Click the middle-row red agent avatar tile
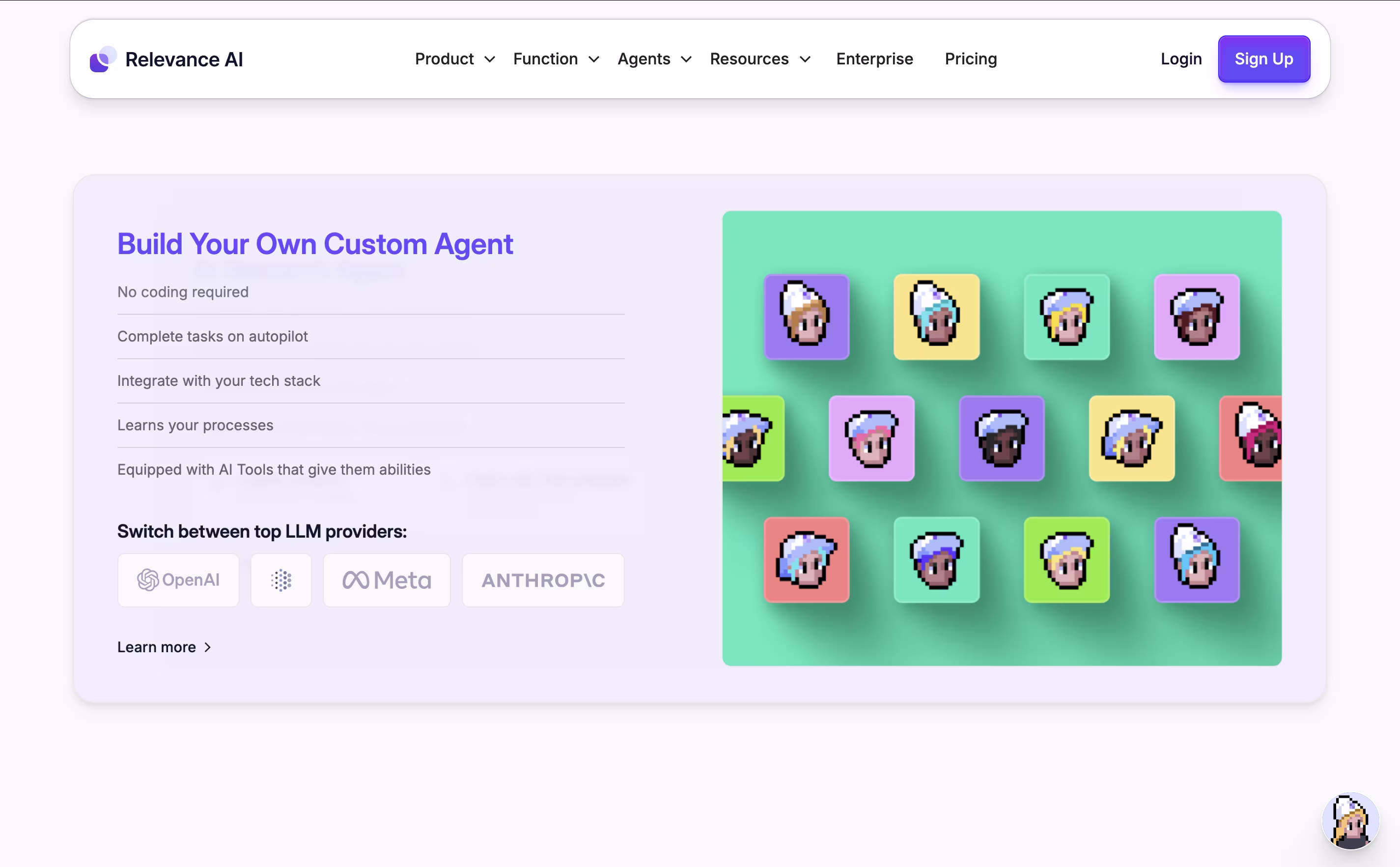The image size is (1400, 867). tap(1251, 438)
